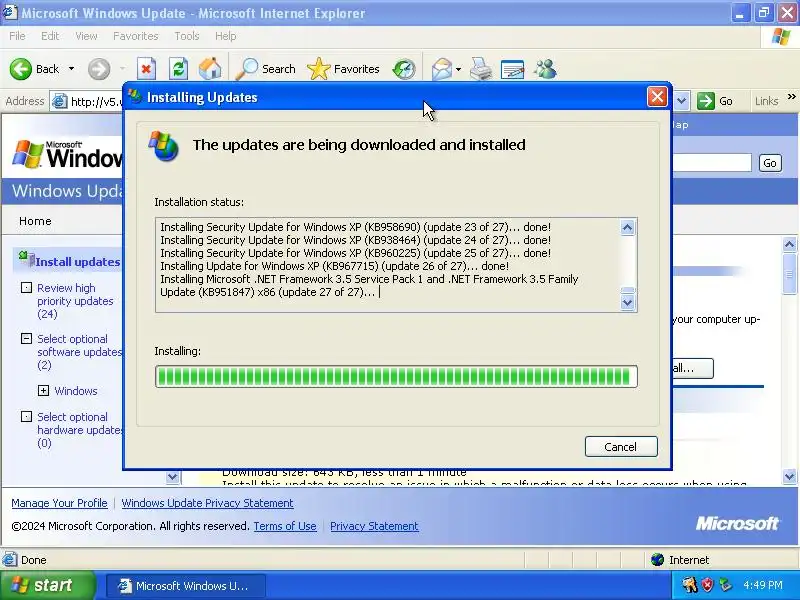Click the sidebar scroll down arrow
The width and height of the screenshot is (800, 600).
coord(172,477)
